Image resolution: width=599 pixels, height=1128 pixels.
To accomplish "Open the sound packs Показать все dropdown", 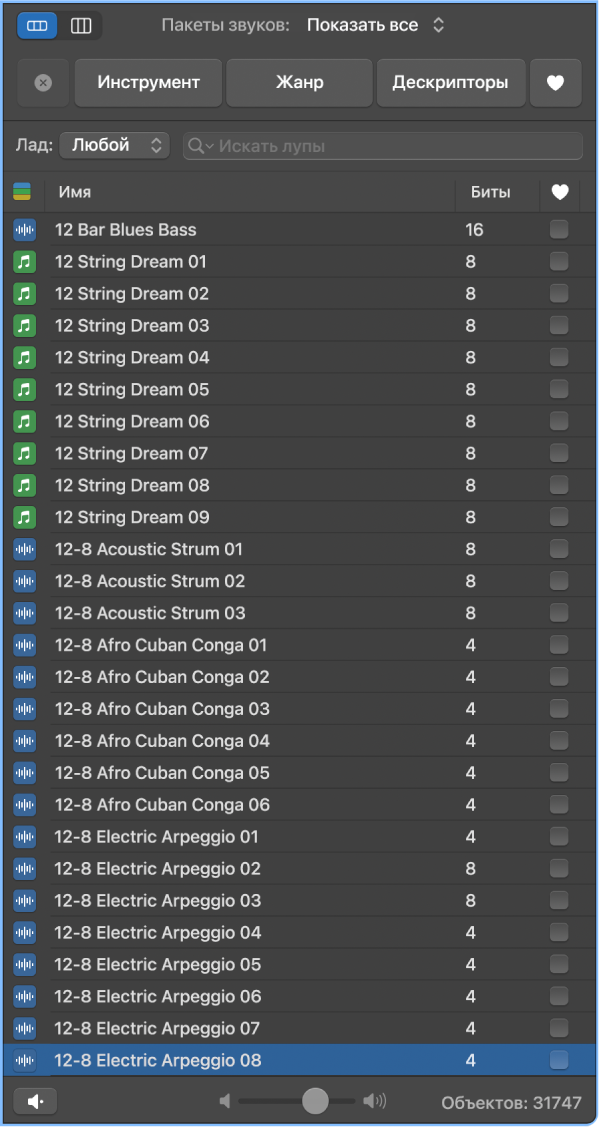I will tap(376, 25).
